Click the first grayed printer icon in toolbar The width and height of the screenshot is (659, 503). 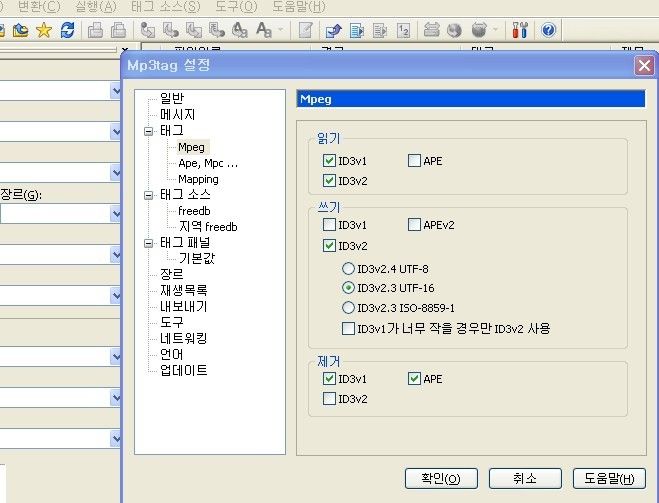[x=95, y=30]
